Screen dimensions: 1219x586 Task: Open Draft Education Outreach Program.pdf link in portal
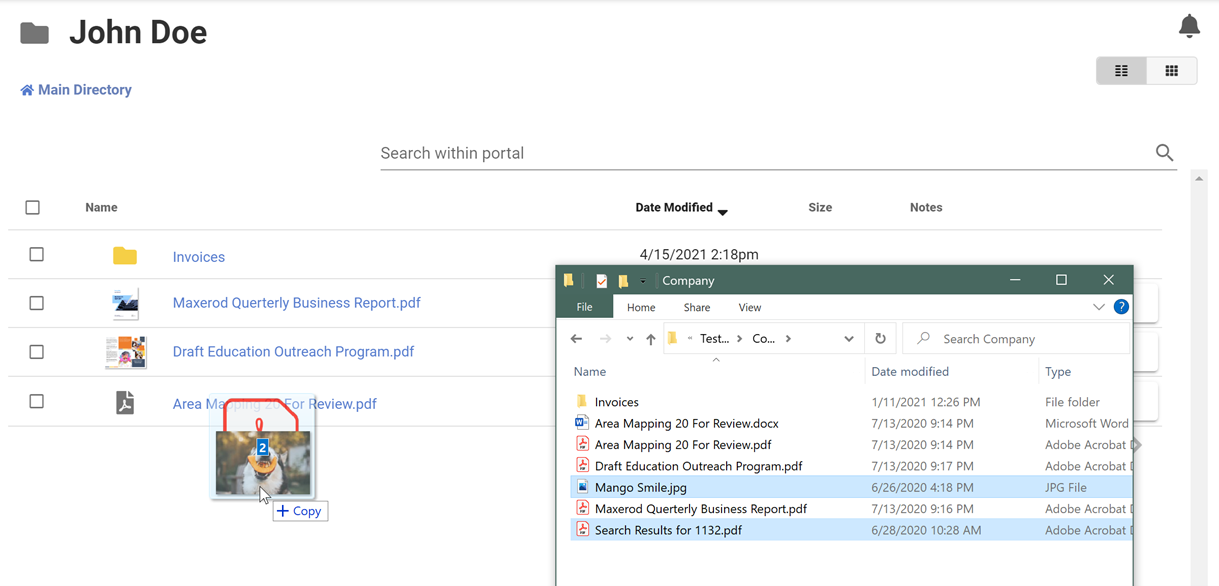pos(293,352)
